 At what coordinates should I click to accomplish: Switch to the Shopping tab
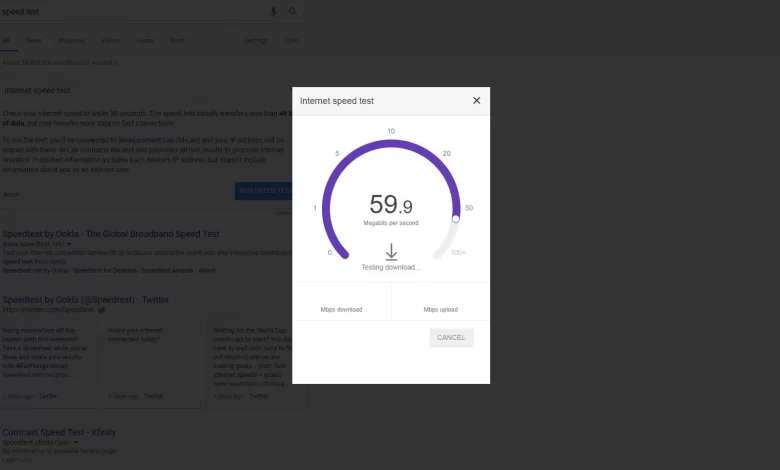click(71, 41)
